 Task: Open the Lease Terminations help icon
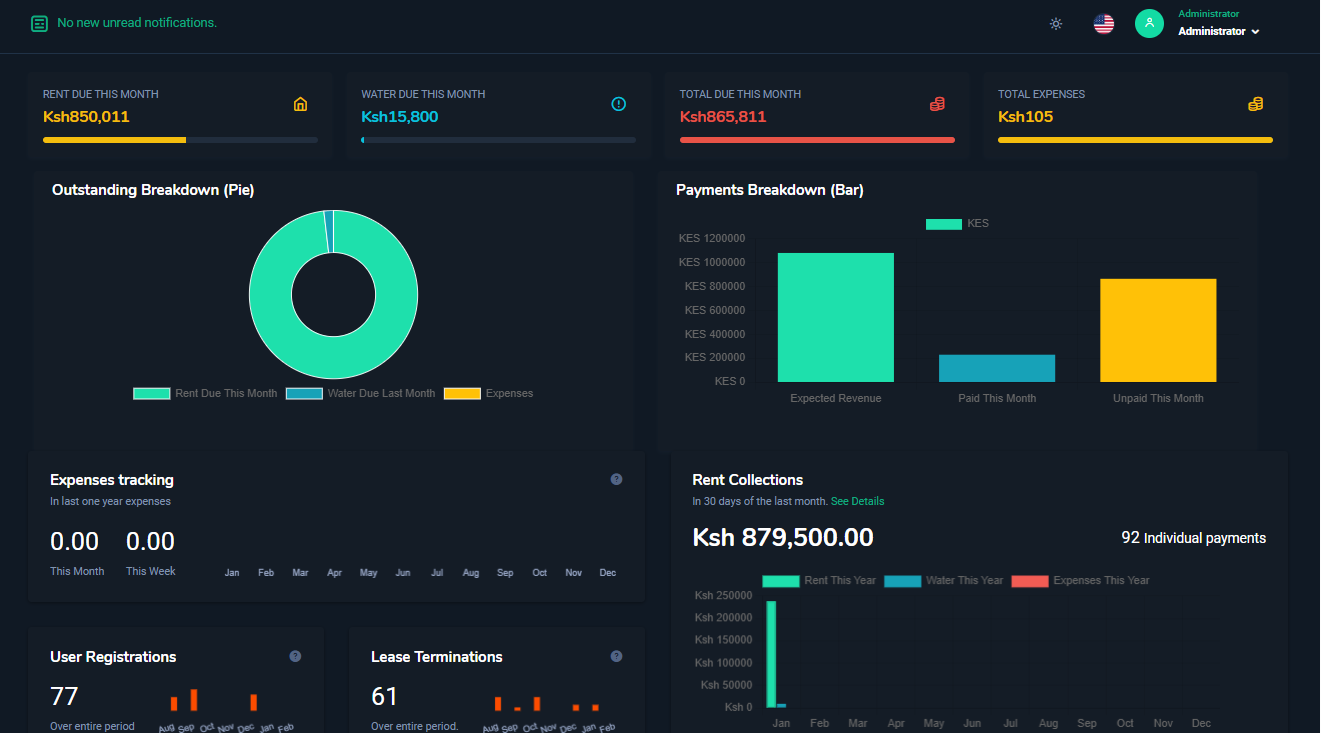tap(616, 656)
